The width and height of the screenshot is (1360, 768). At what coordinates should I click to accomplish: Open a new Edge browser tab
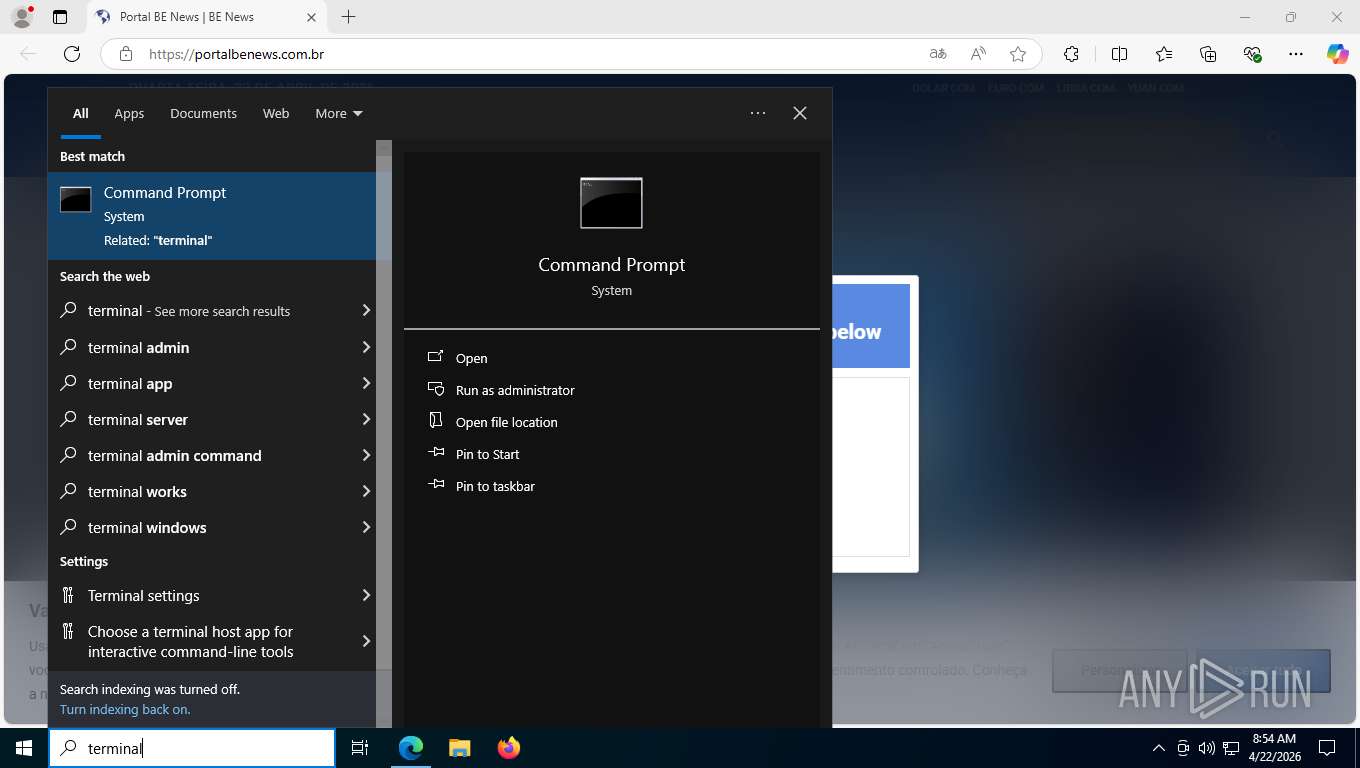click(348, 17)
